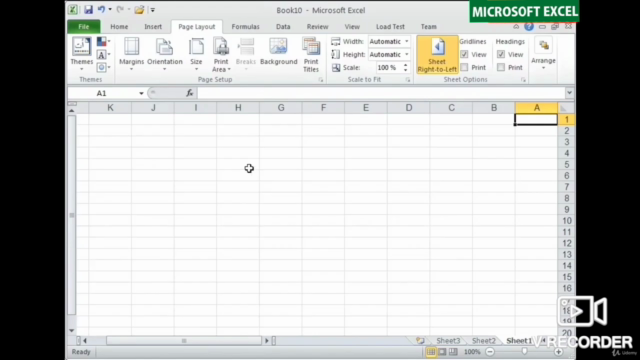Select row header 5
Image resolution: width=640 pixels, height=360 pixels.
[x=567, y=164]
